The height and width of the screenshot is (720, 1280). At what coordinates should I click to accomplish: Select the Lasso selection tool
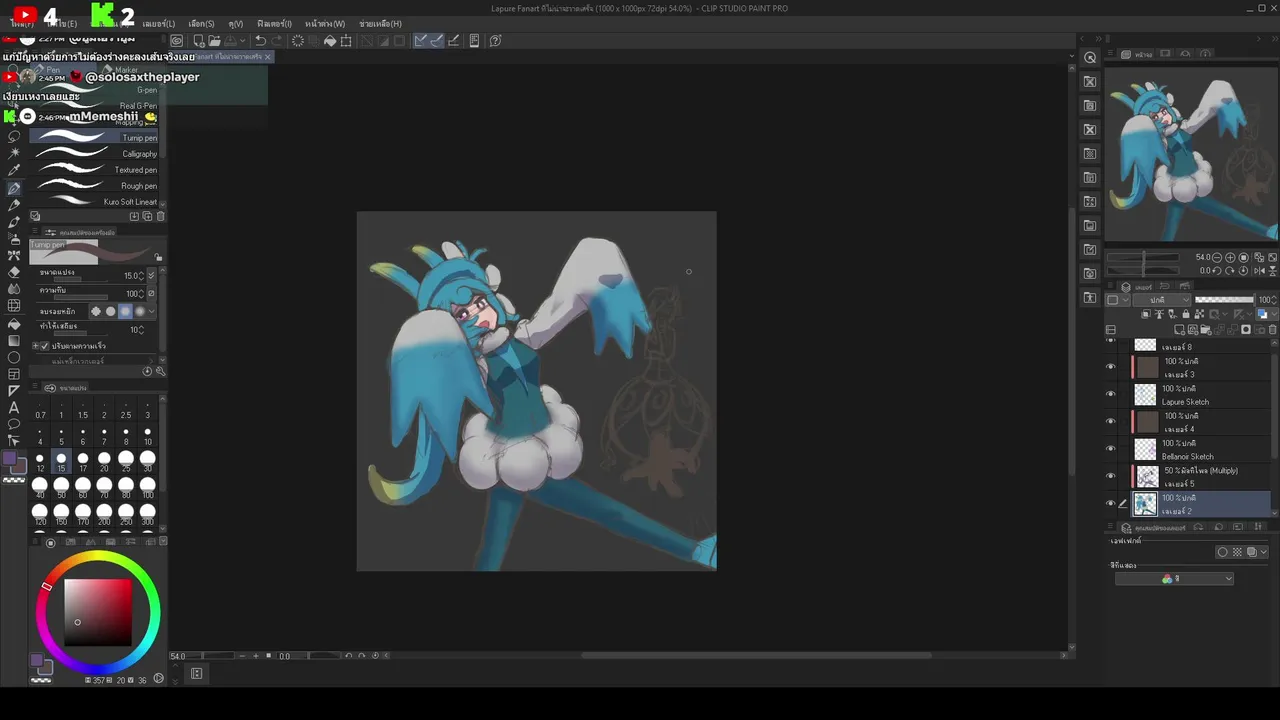[14, 136]
